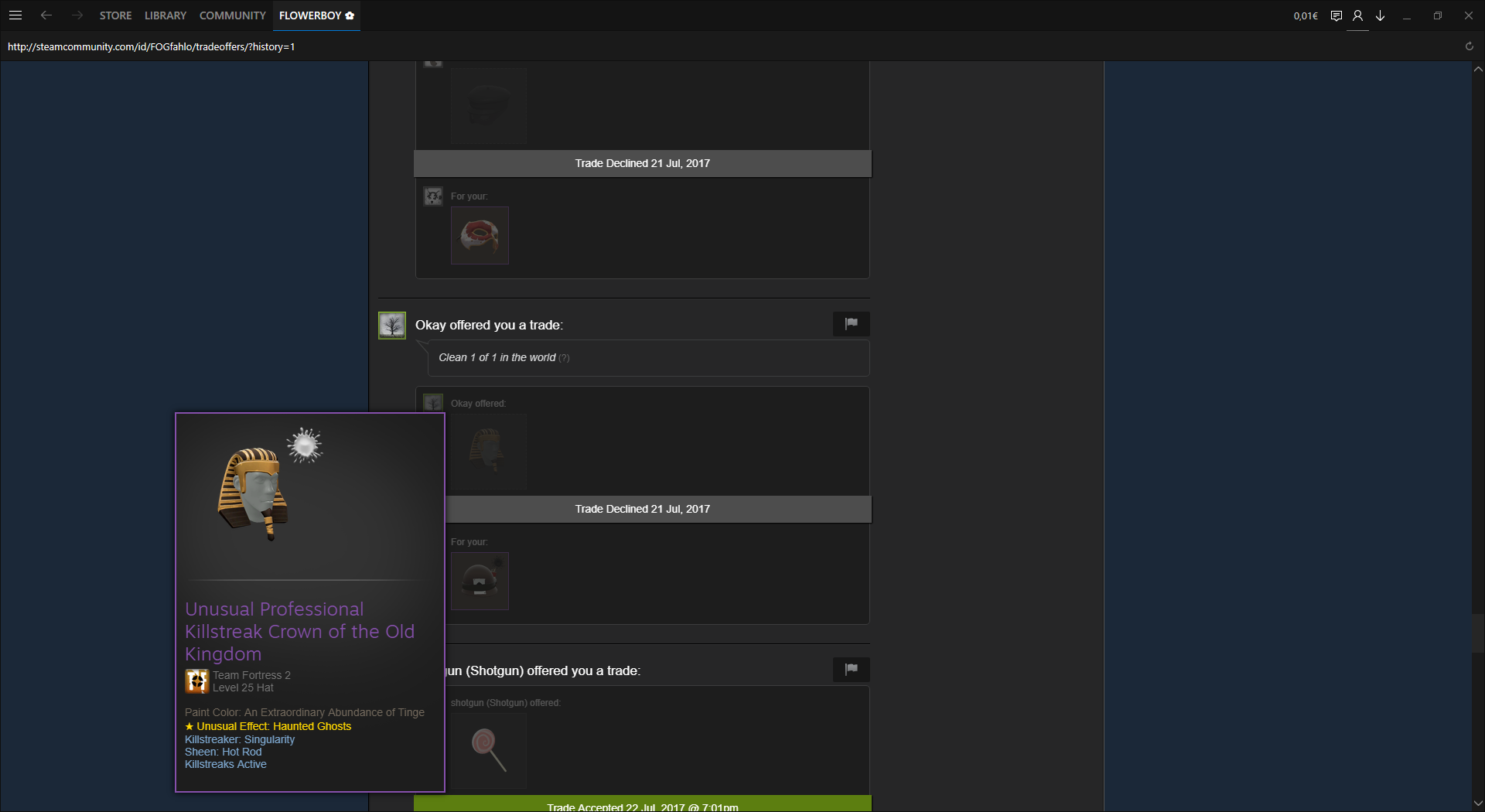Select the FLOWERBOY profile tab
The height and width of the screenshot is (812, 1485).
[316, 15]
